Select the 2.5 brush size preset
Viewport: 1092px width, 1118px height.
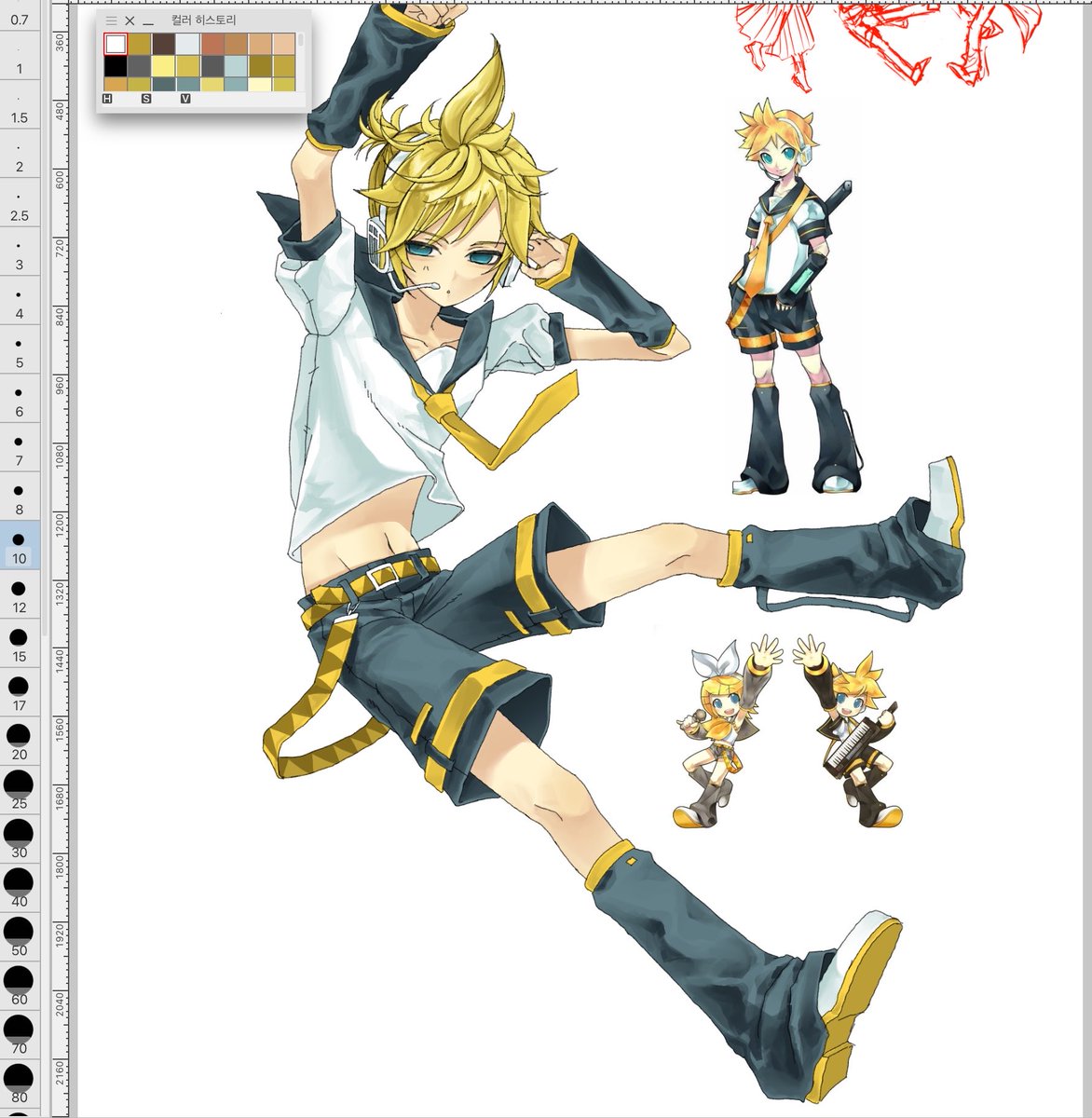pos(19,202)
